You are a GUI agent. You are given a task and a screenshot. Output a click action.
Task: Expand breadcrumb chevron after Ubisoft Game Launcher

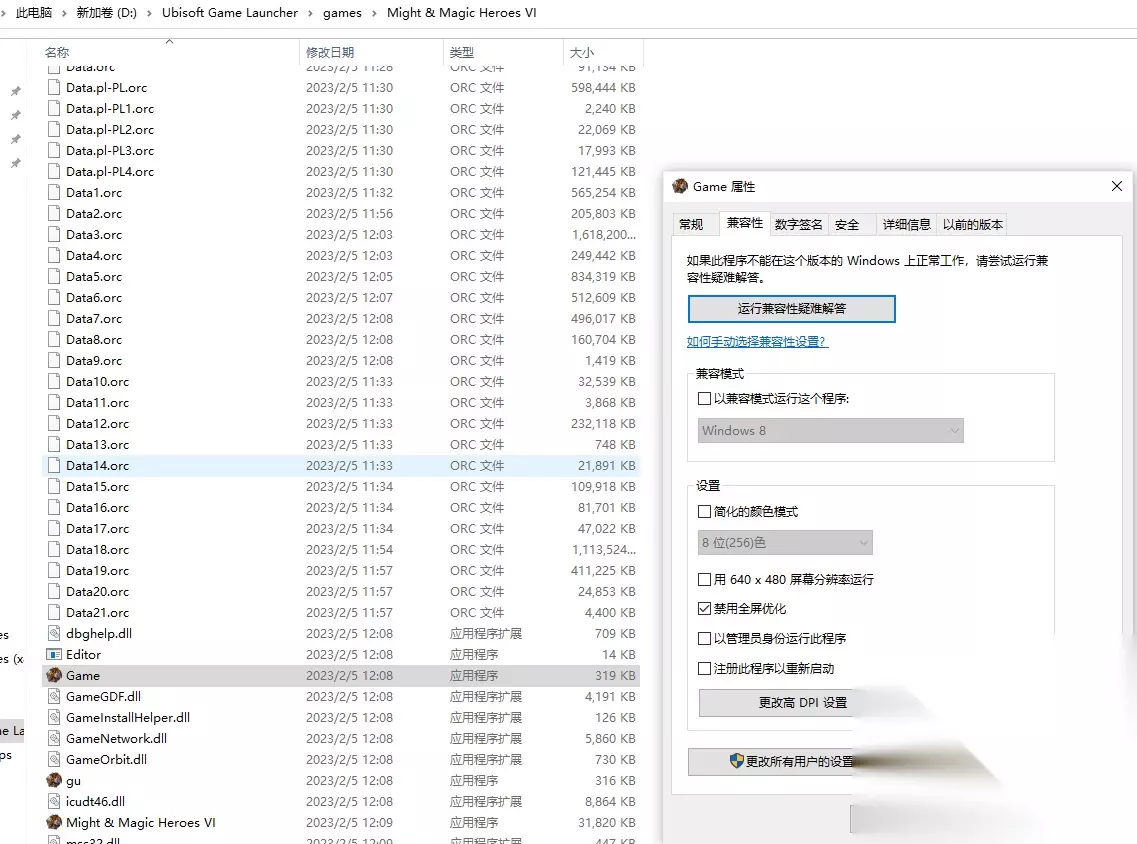[310, 13]
